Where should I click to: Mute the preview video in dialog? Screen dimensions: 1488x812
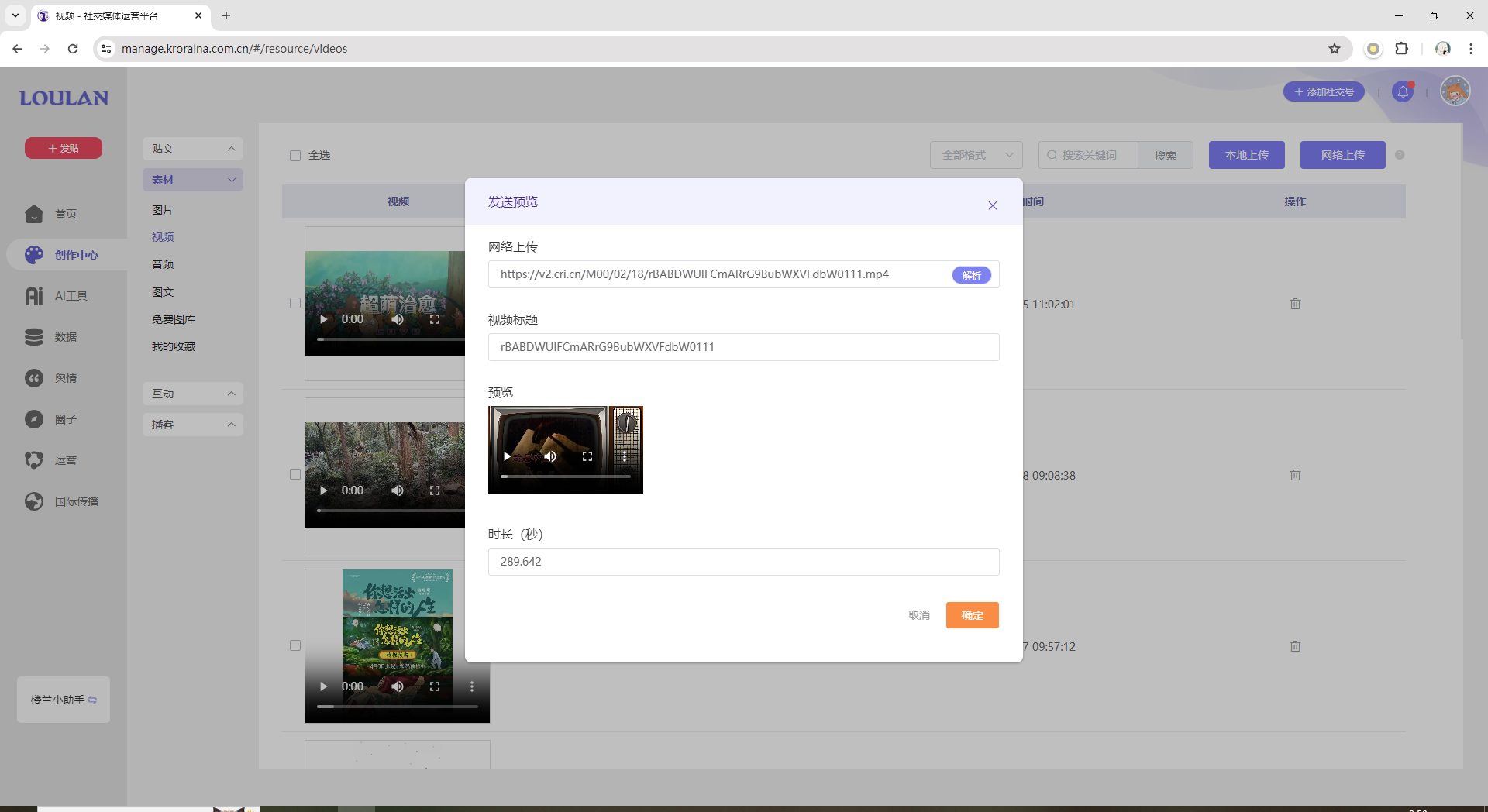(550, 456)
